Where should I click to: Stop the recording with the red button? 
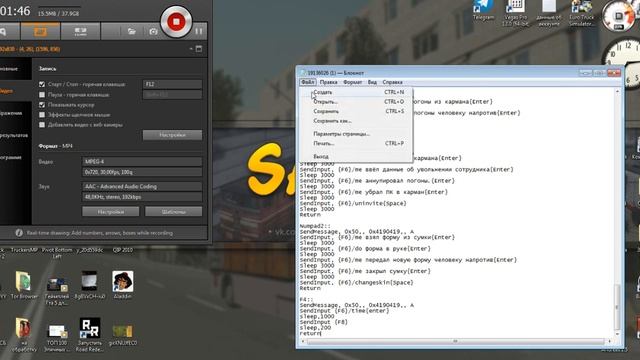click(x=176, y=22)
